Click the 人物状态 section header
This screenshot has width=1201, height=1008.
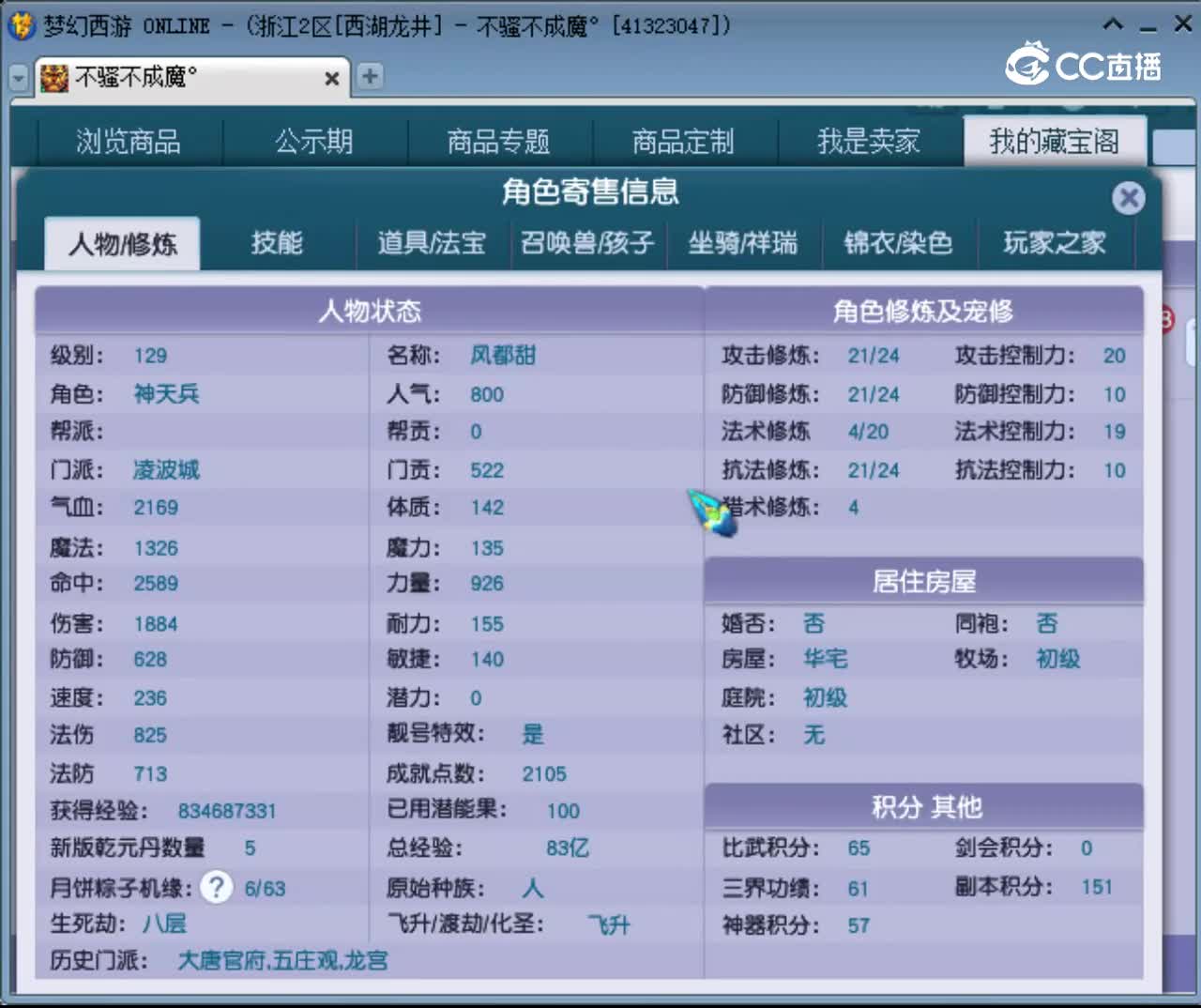coord(370,311)
